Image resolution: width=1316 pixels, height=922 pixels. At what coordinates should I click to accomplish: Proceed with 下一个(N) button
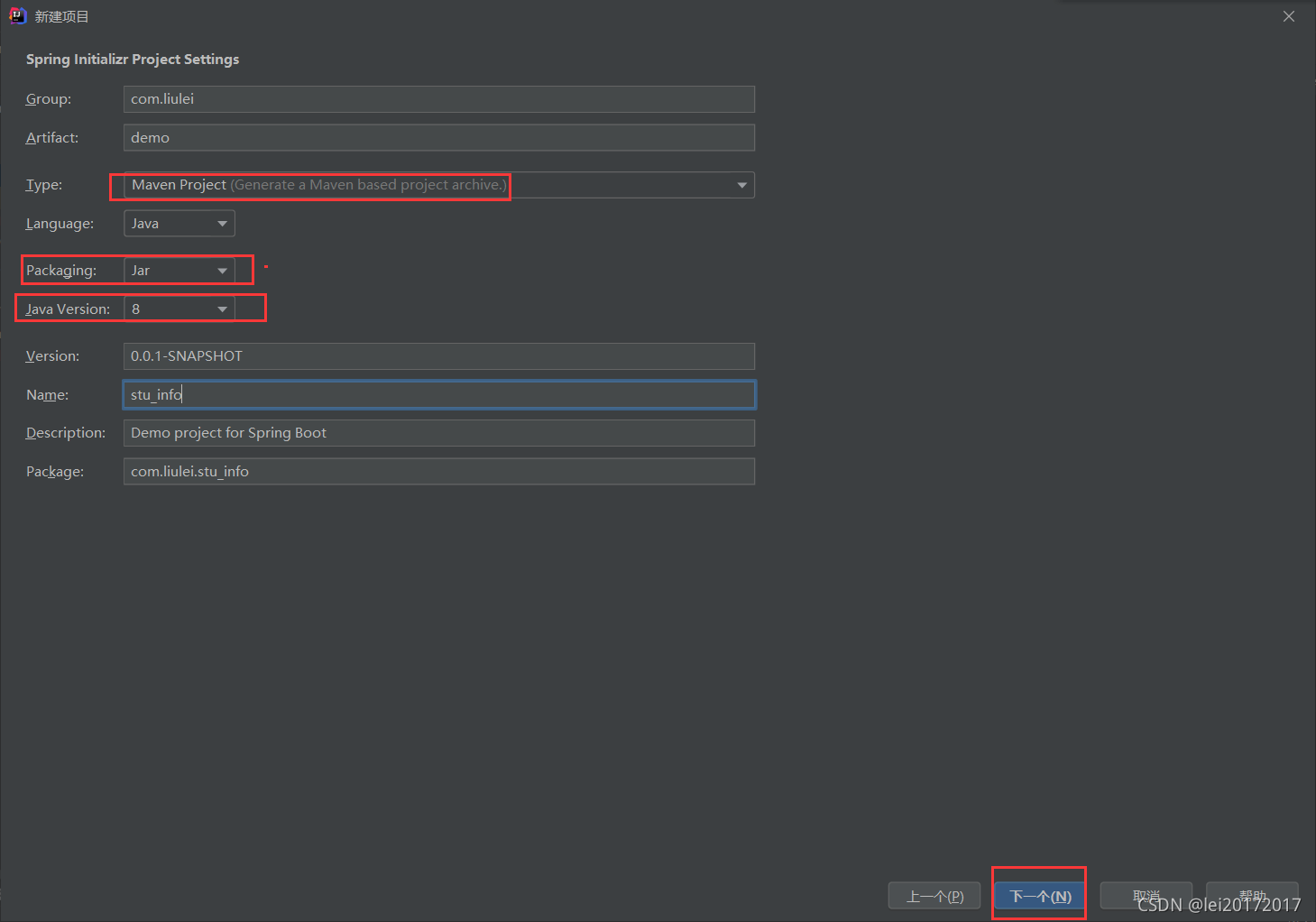tap(1040, 896)
